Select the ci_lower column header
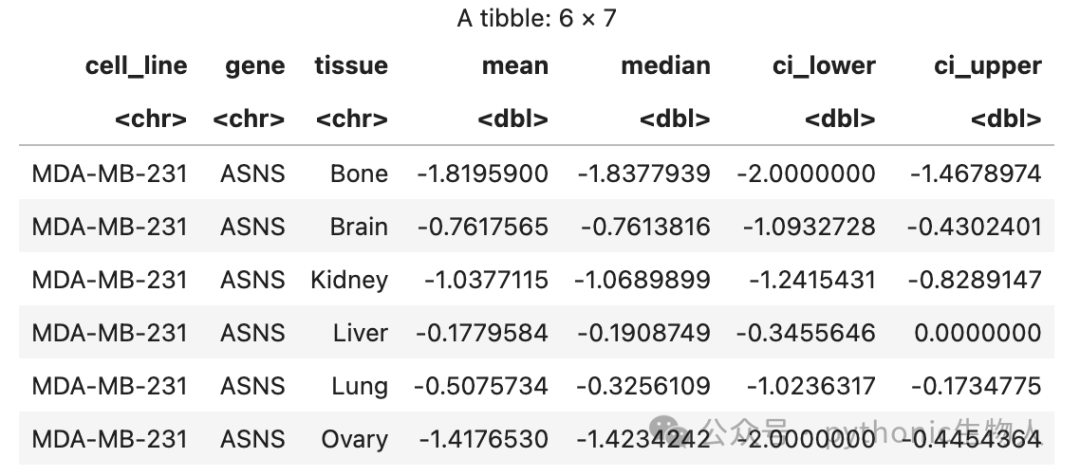Image resolution: width=1080 pixels, height=476 pixels. pyautogui.click(x=824, y=66)
